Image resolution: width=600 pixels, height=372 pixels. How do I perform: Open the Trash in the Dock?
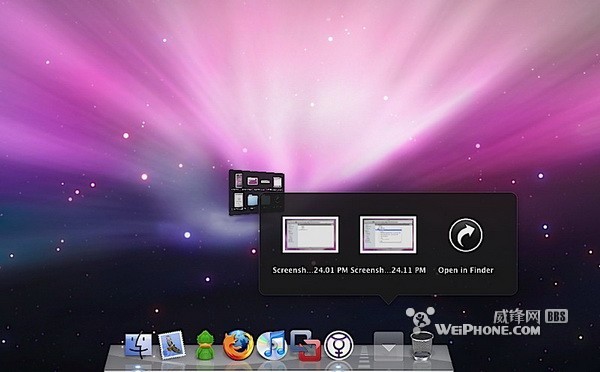422,346
